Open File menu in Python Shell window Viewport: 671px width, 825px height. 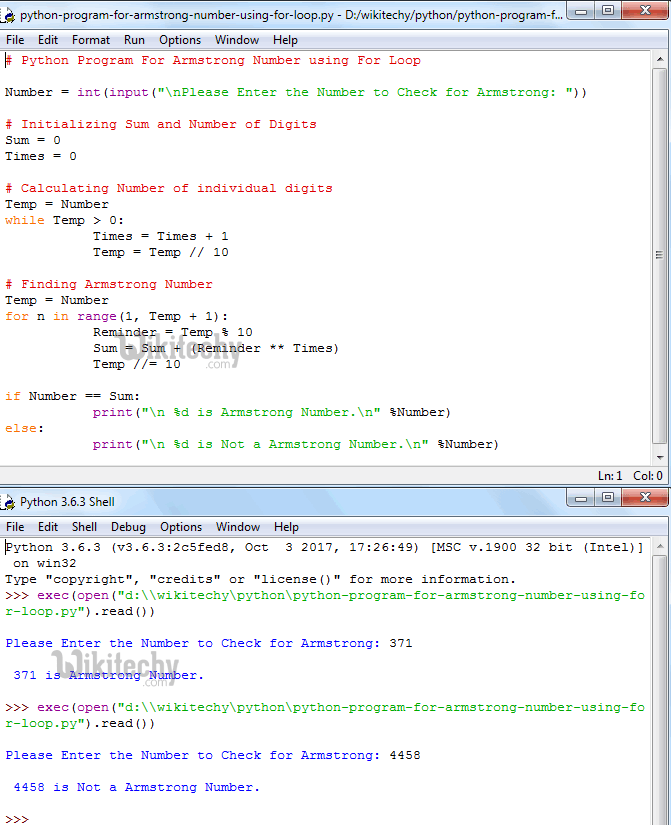[x=15, y=527]
